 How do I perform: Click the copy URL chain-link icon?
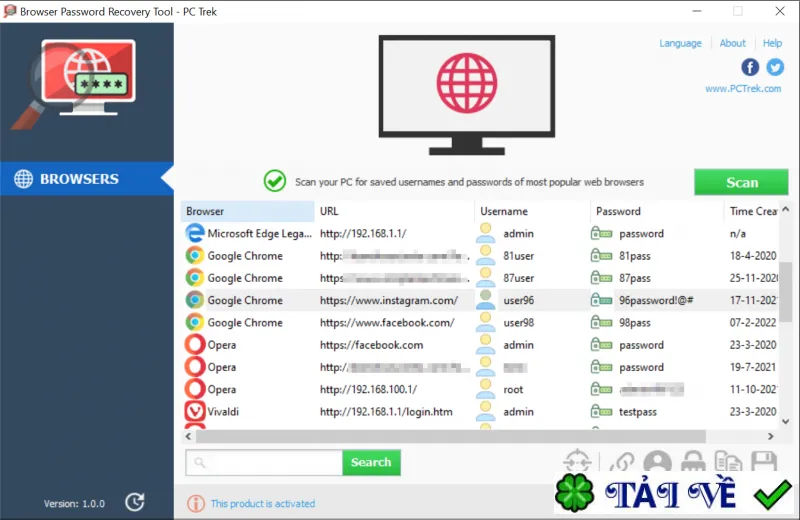click(x=621, y=462)
